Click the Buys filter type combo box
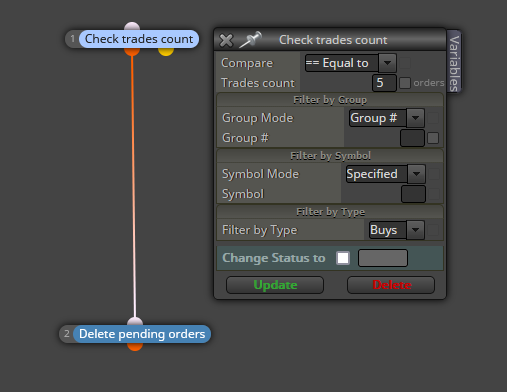This screenshot has height=392, width=507. pyautogui.click(x=388, y=230)
